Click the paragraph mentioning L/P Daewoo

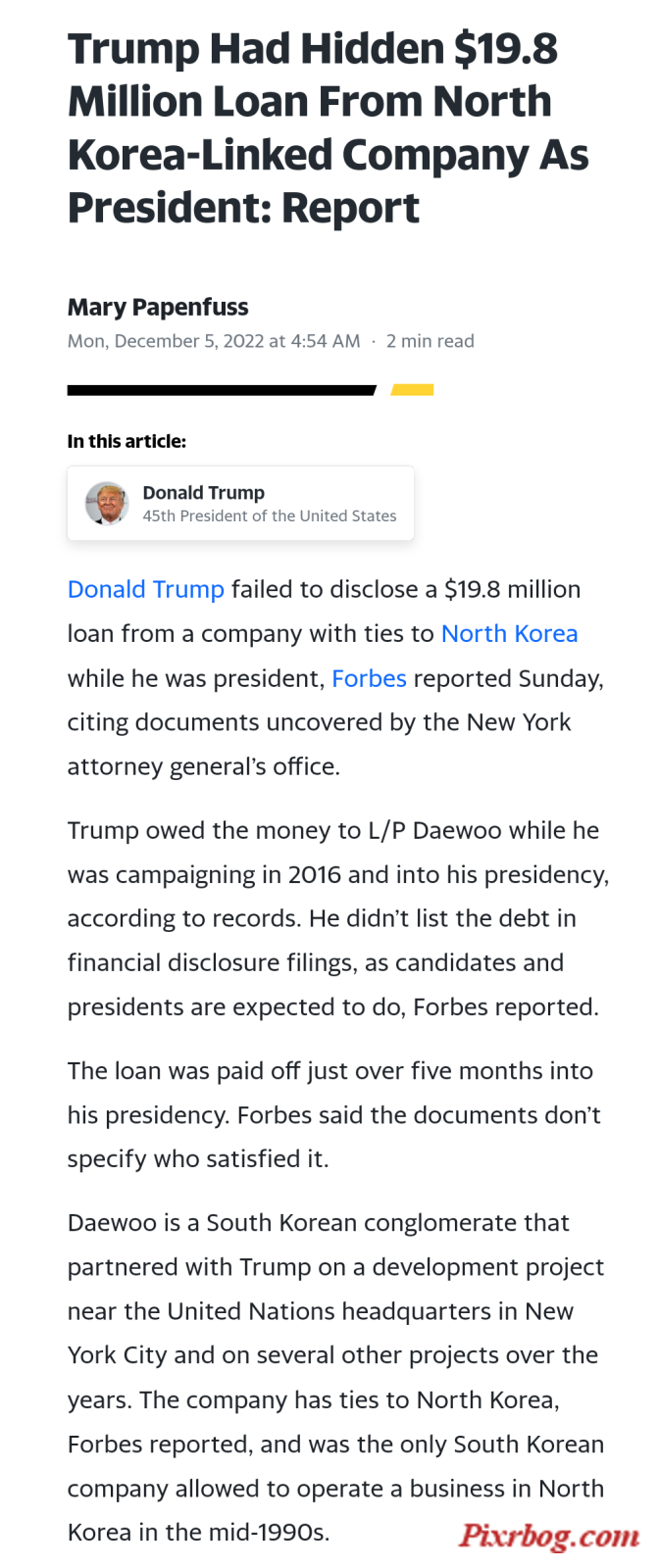[x=338, y=918]
